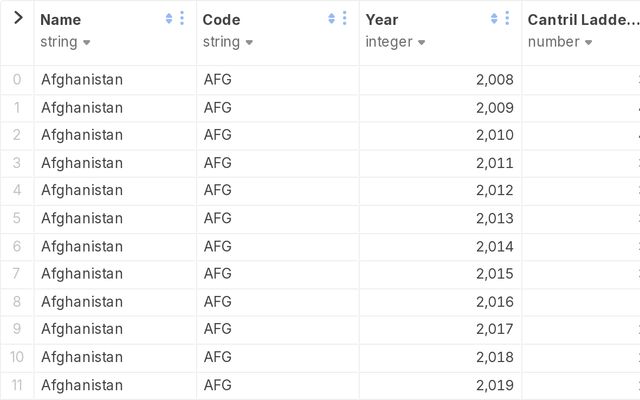The image size is (640, 400).
Task: Open Year column options menu
Action: pyautogui.click(x=507, y=18)
